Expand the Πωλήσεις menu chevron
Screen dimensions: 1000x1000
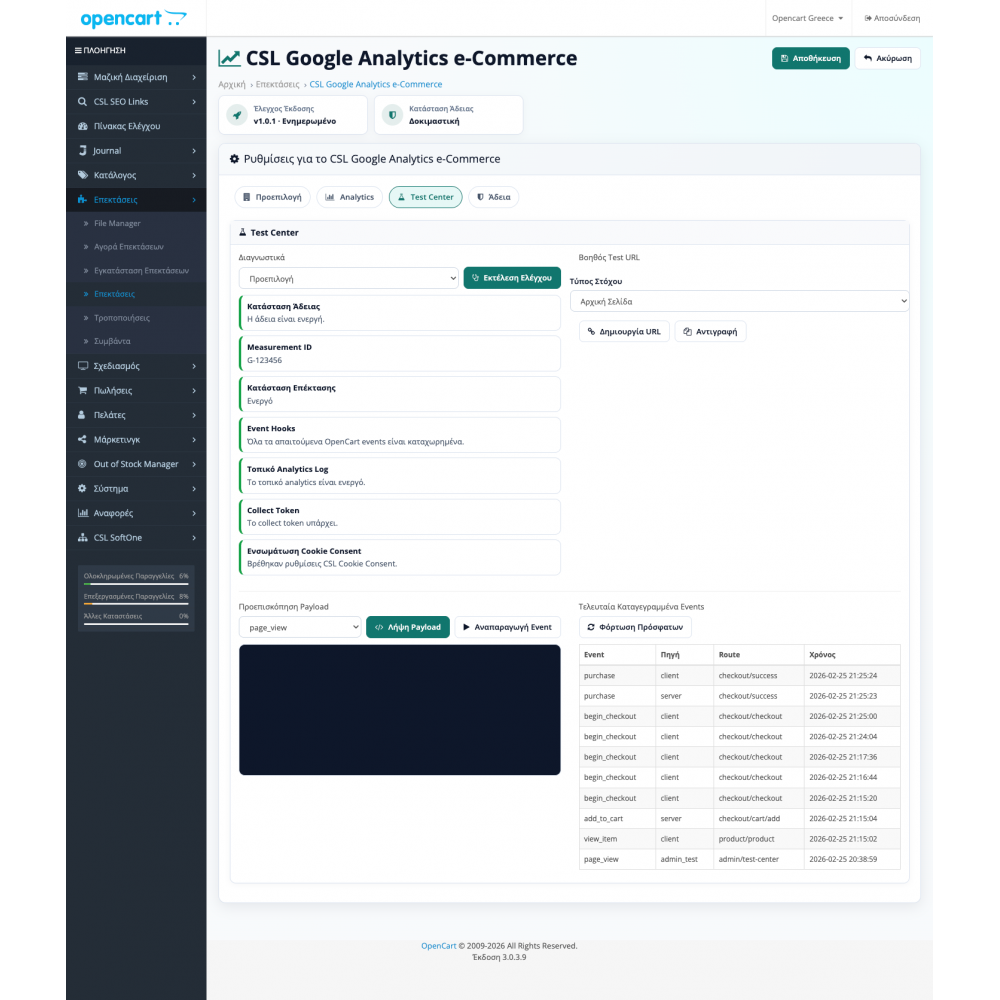click(x=194, y=390)
